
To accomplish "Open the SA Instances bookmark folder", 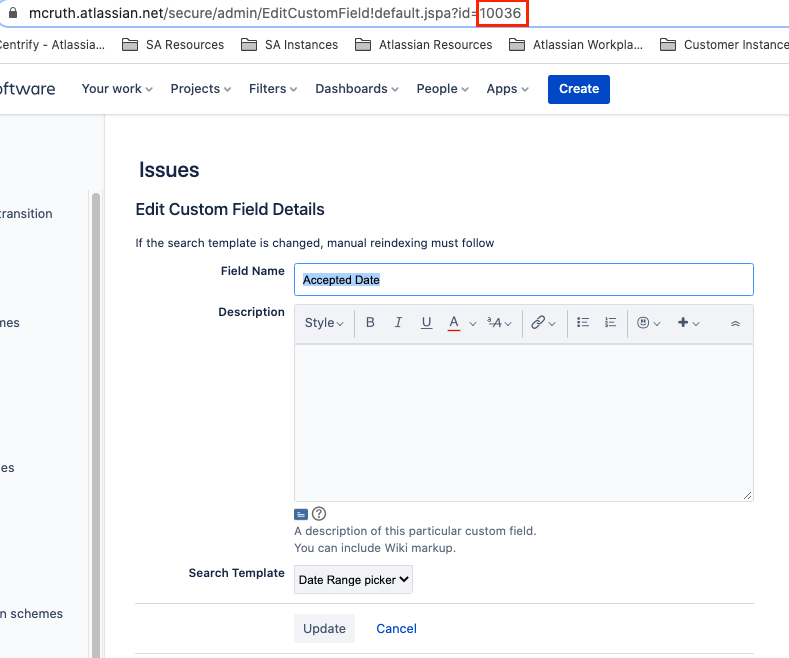I will coord(289,45).
